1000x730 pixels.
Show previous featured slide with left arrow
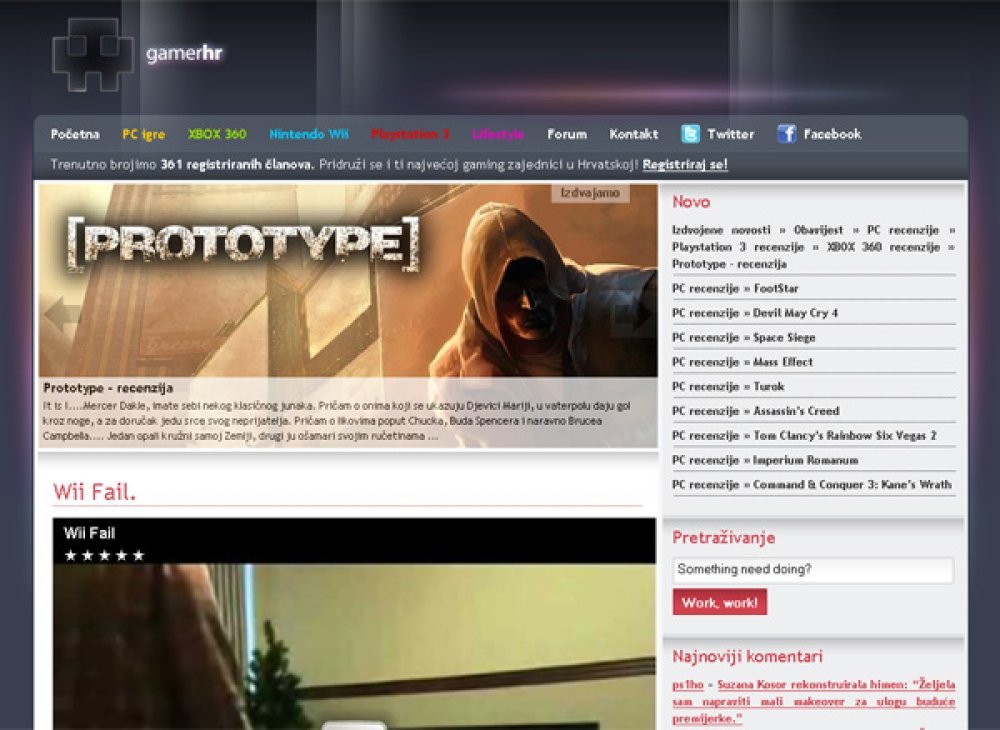click(x=62, y=314)
